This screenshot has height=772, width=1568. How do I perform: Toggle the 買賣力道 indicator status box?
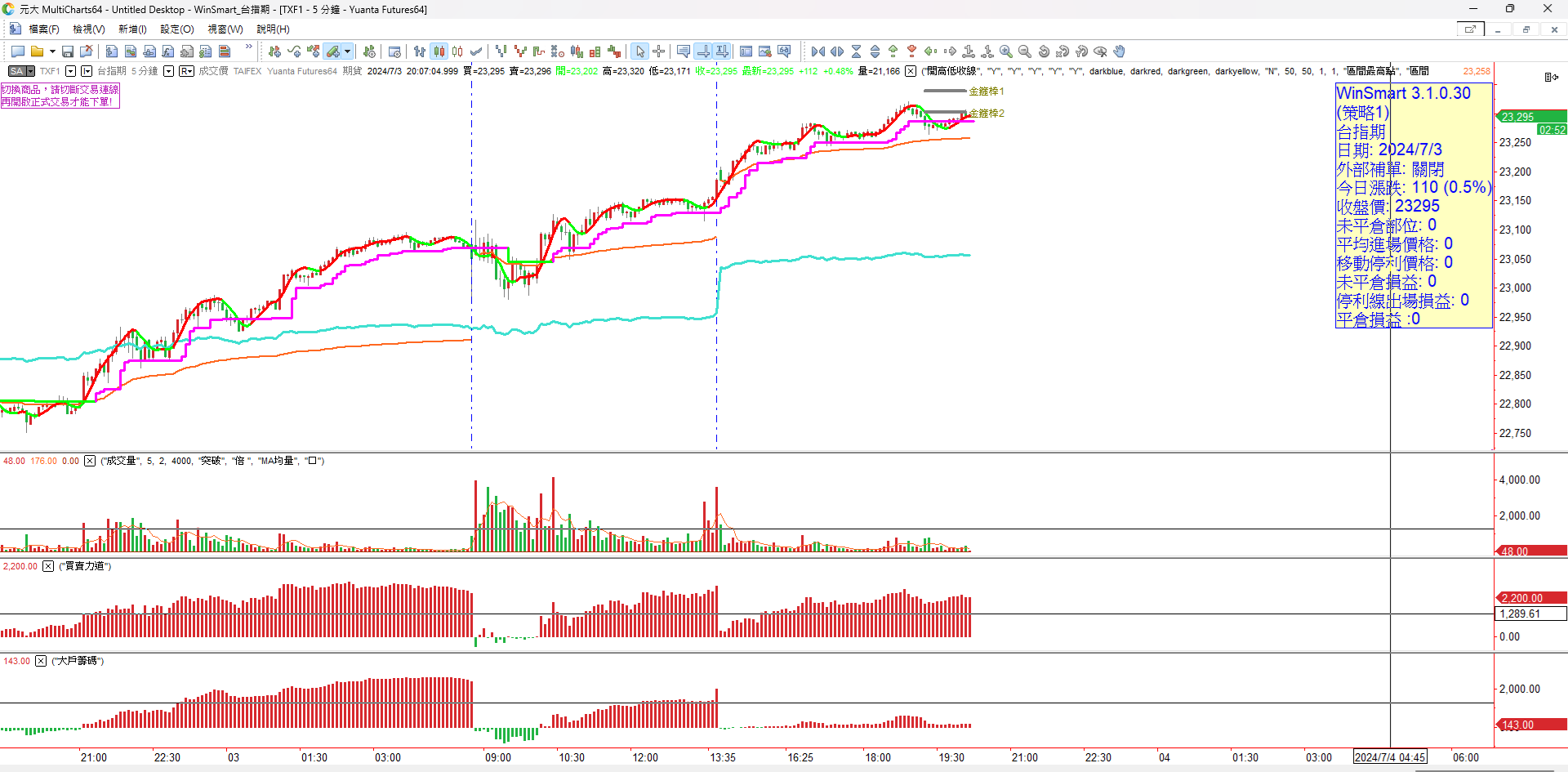(48, 566)
